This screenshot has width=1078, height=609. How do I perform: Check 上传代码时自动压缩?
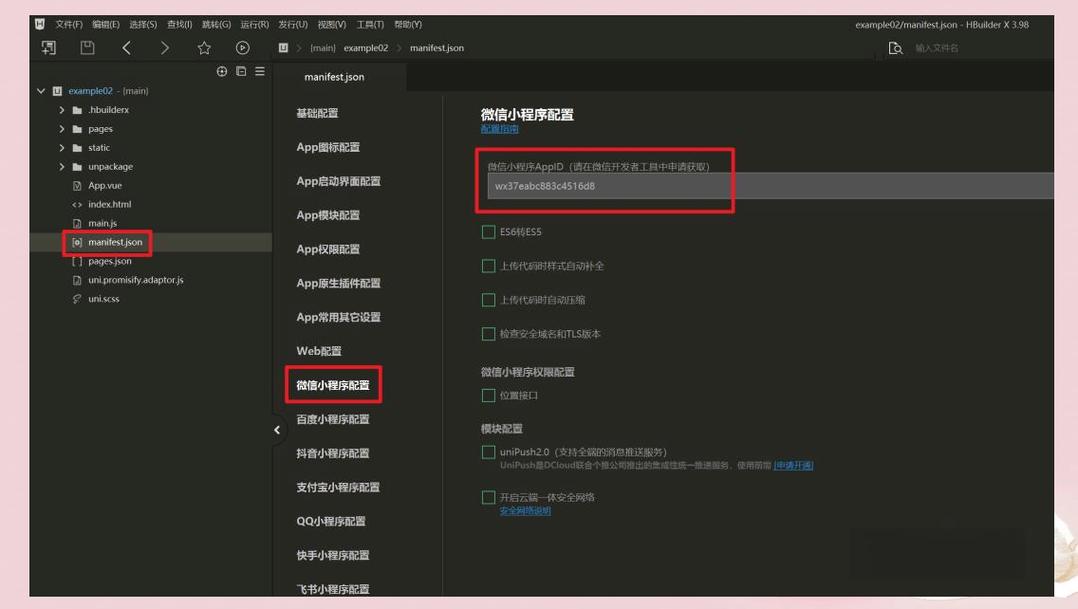click(488, 300)
